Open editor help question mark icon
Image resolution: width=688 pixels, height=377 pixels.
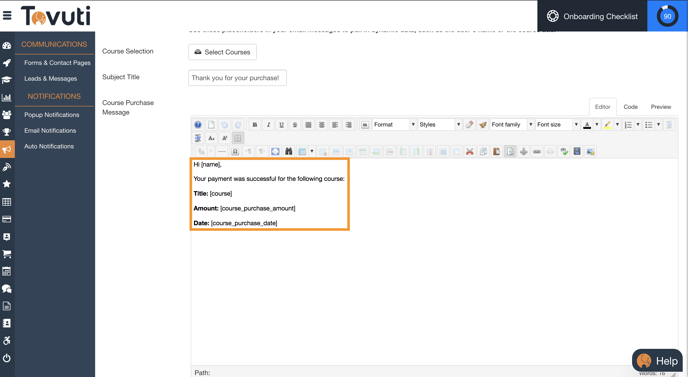pos(198,125)
